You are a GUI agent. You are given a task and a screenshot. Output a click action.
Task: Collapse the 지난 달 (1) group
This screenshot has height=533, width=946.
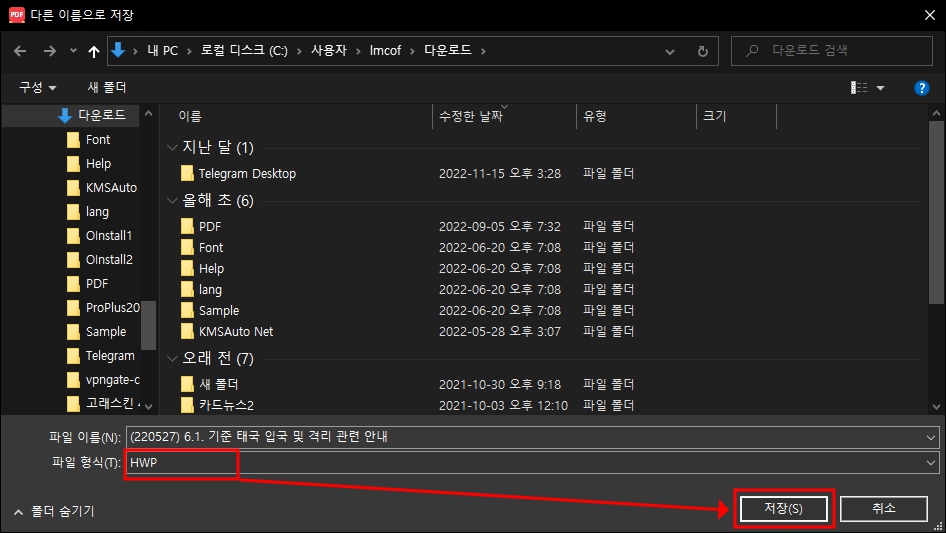pyautogui.click(x=172, y=147)
